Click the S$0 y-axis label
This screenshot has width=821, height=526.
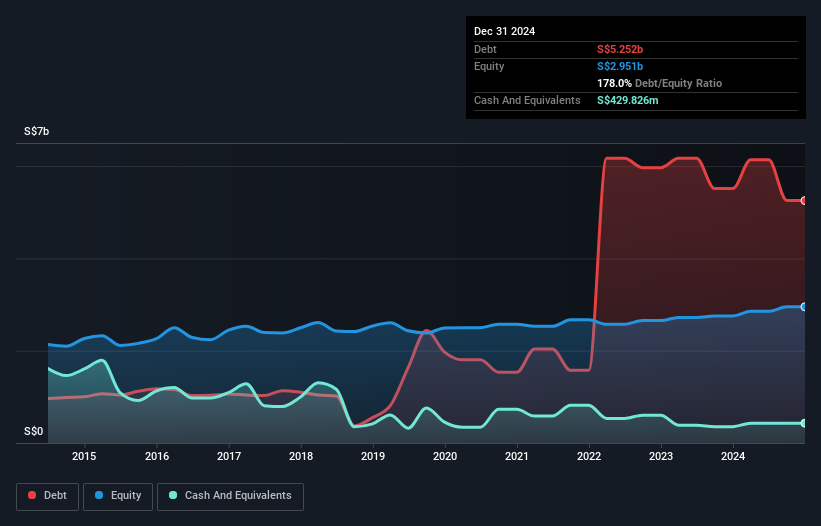click(34, 432)
